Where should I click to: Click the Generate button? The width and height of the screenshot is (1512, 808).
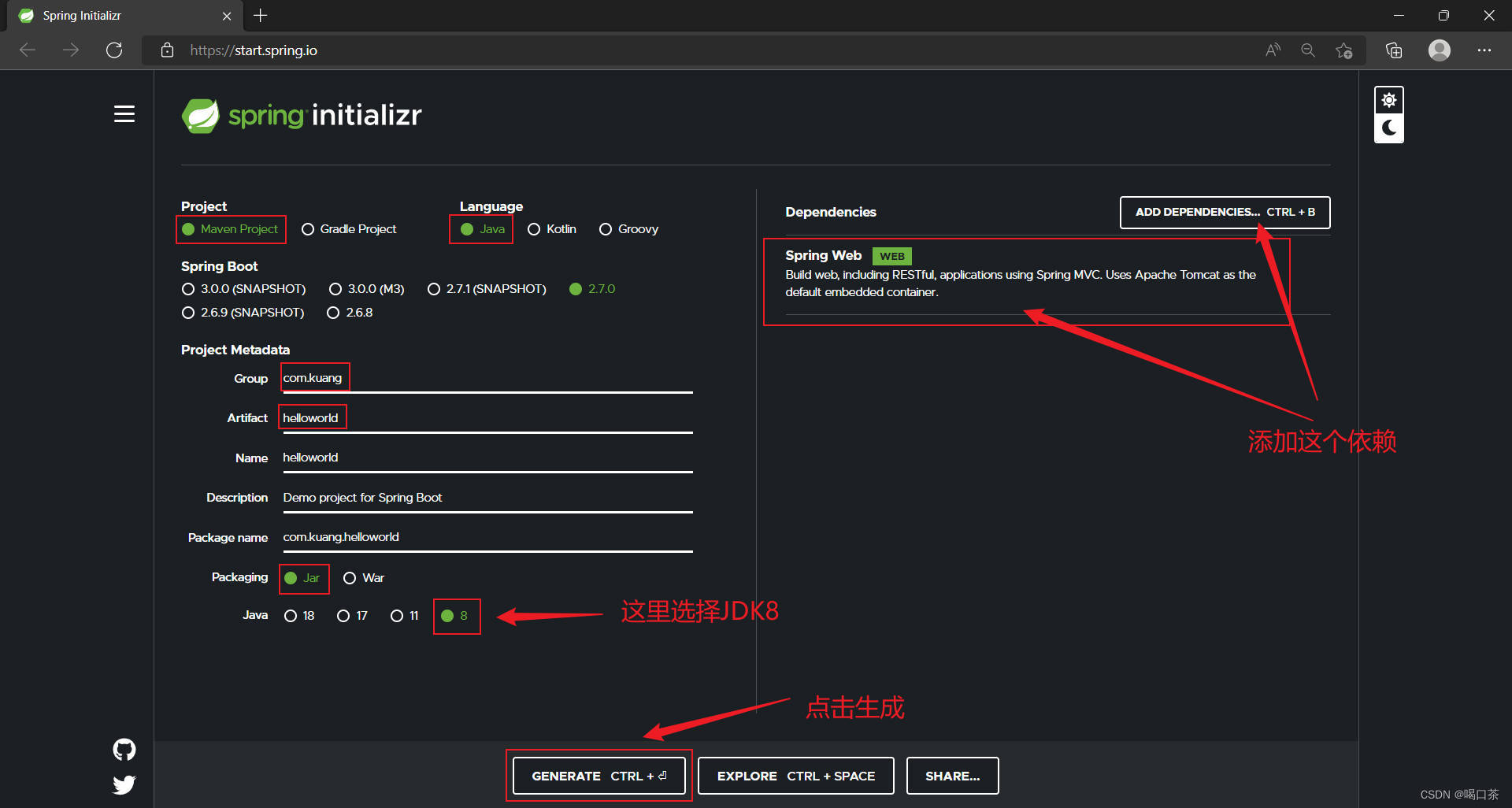point(598,776)
